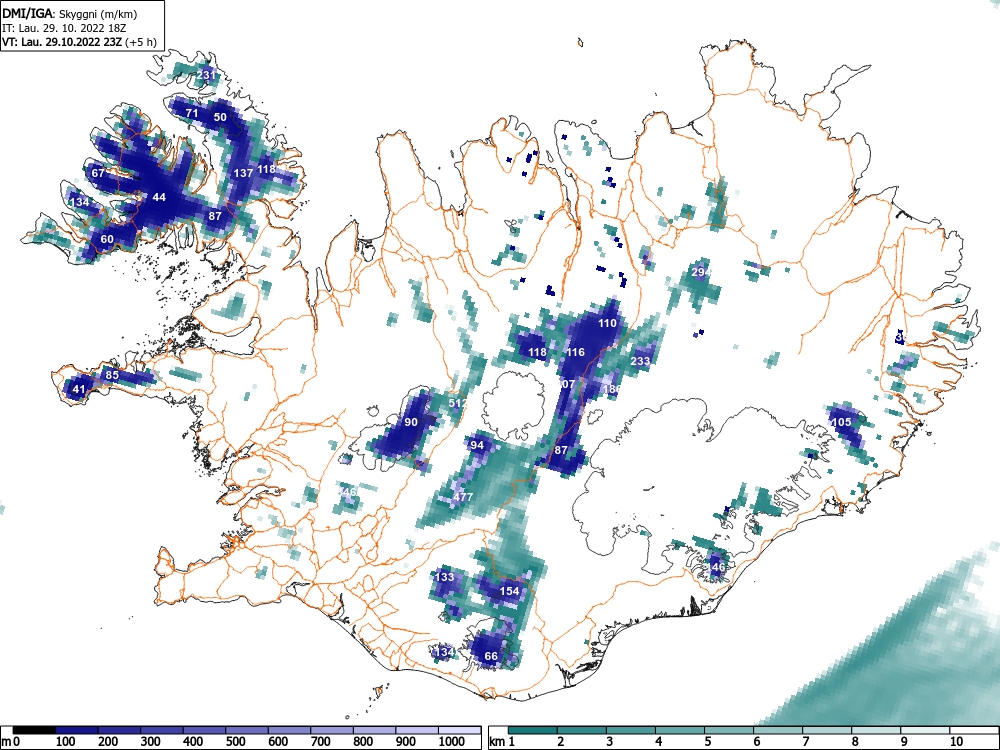The image size is (1000, 750).
Task: Select the map label "186"
Action: [611, 389]
